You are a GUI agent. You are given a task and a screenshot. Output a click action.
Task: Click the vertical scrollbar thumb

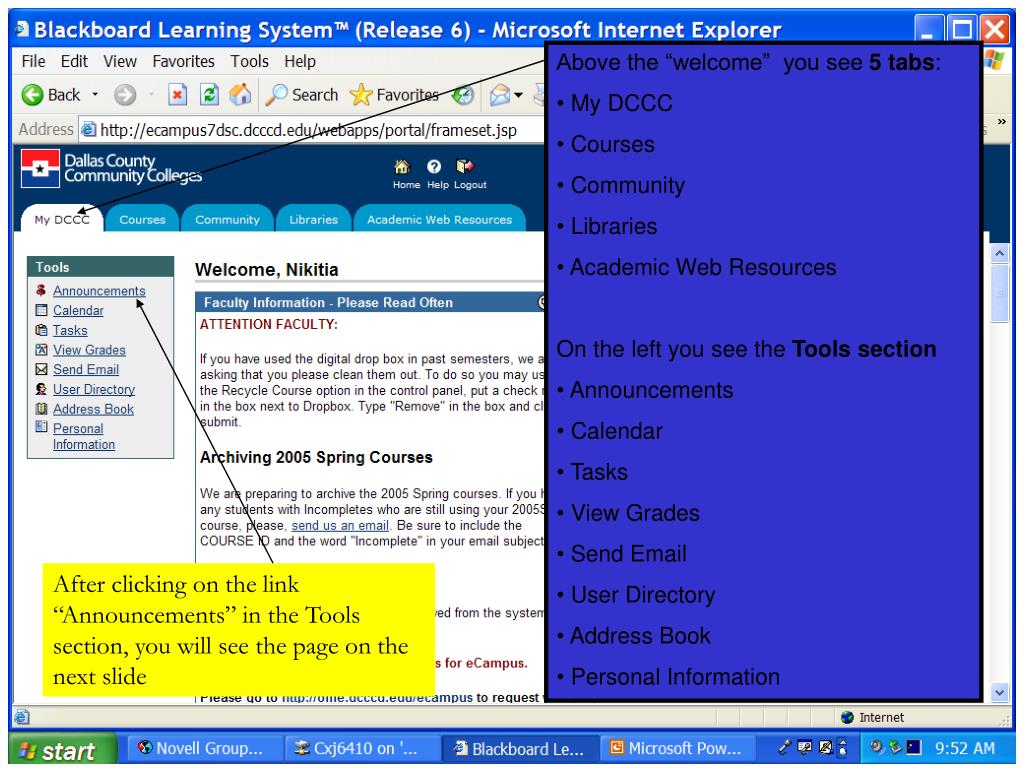point(999,293)
